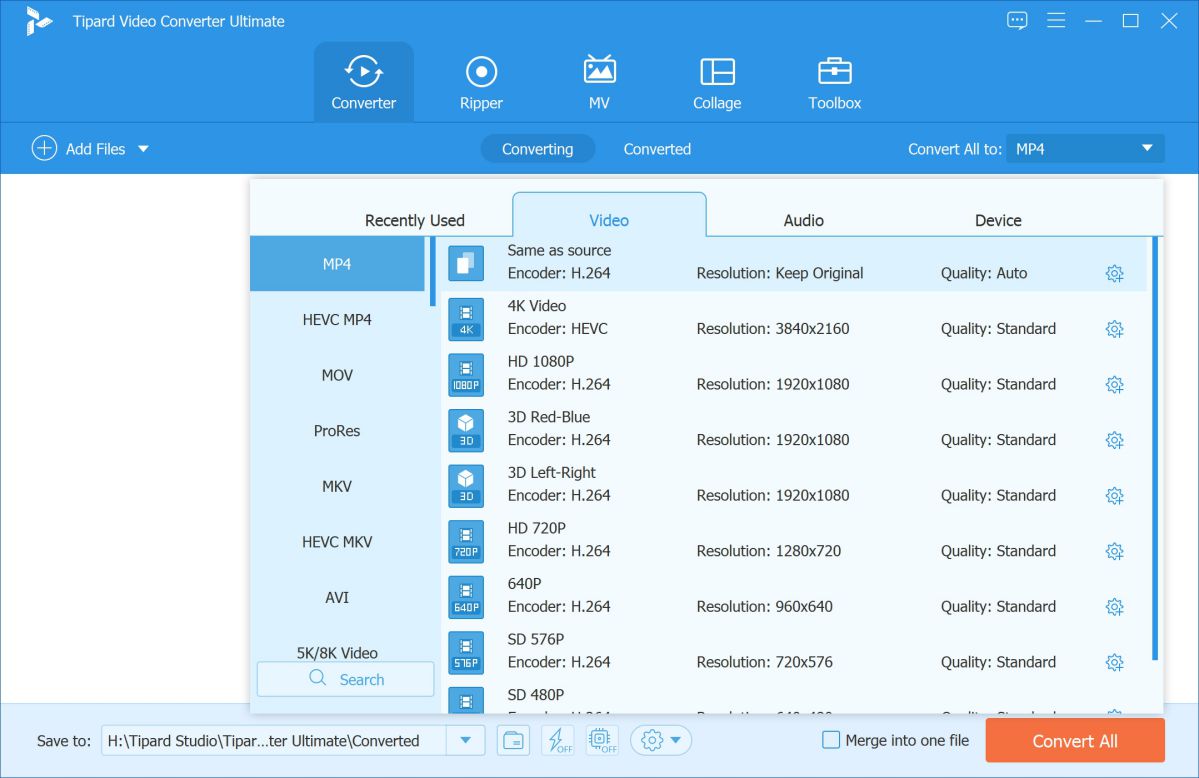The image size is (1199, 778).
Task: Select MOV in format list
Action: tap(337, 375)
